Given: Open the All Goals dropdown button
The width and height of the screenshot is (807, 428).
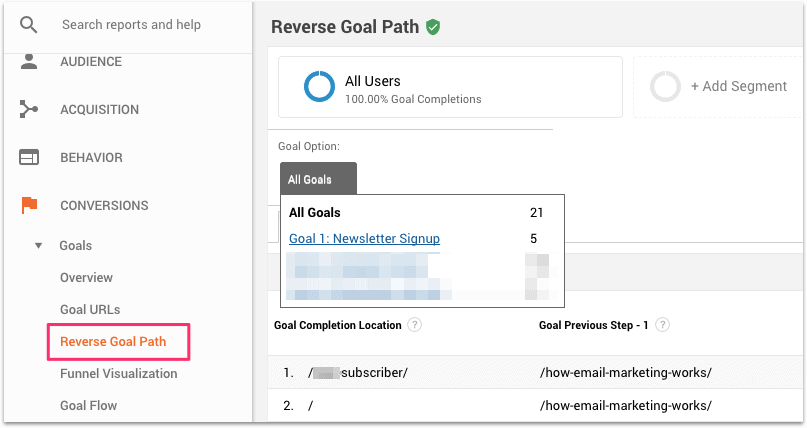Looking at the screenshot, I should pos(317,180).
